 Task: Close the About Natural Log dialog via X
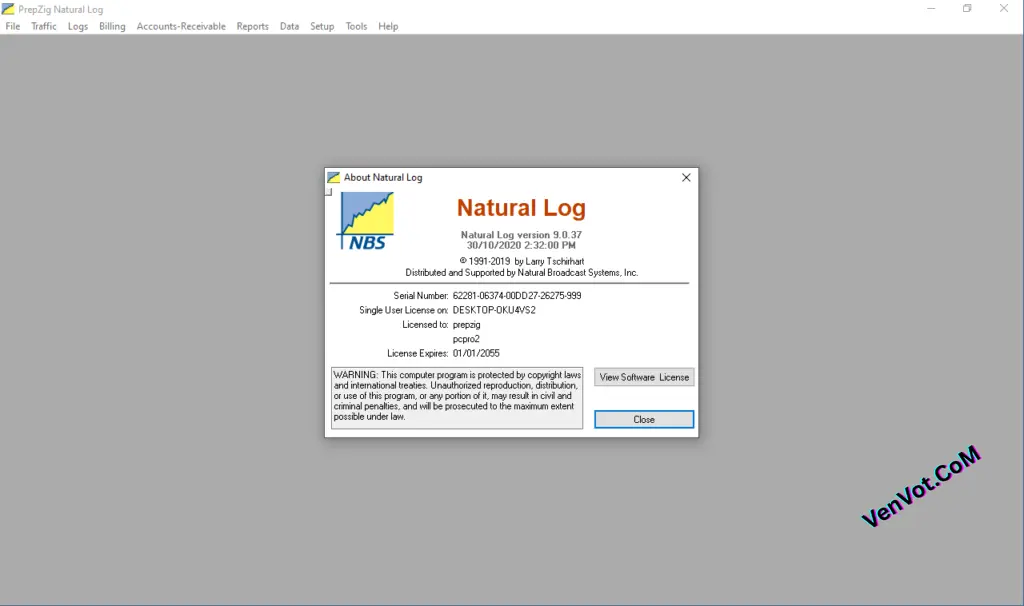(x=686, y=178)
